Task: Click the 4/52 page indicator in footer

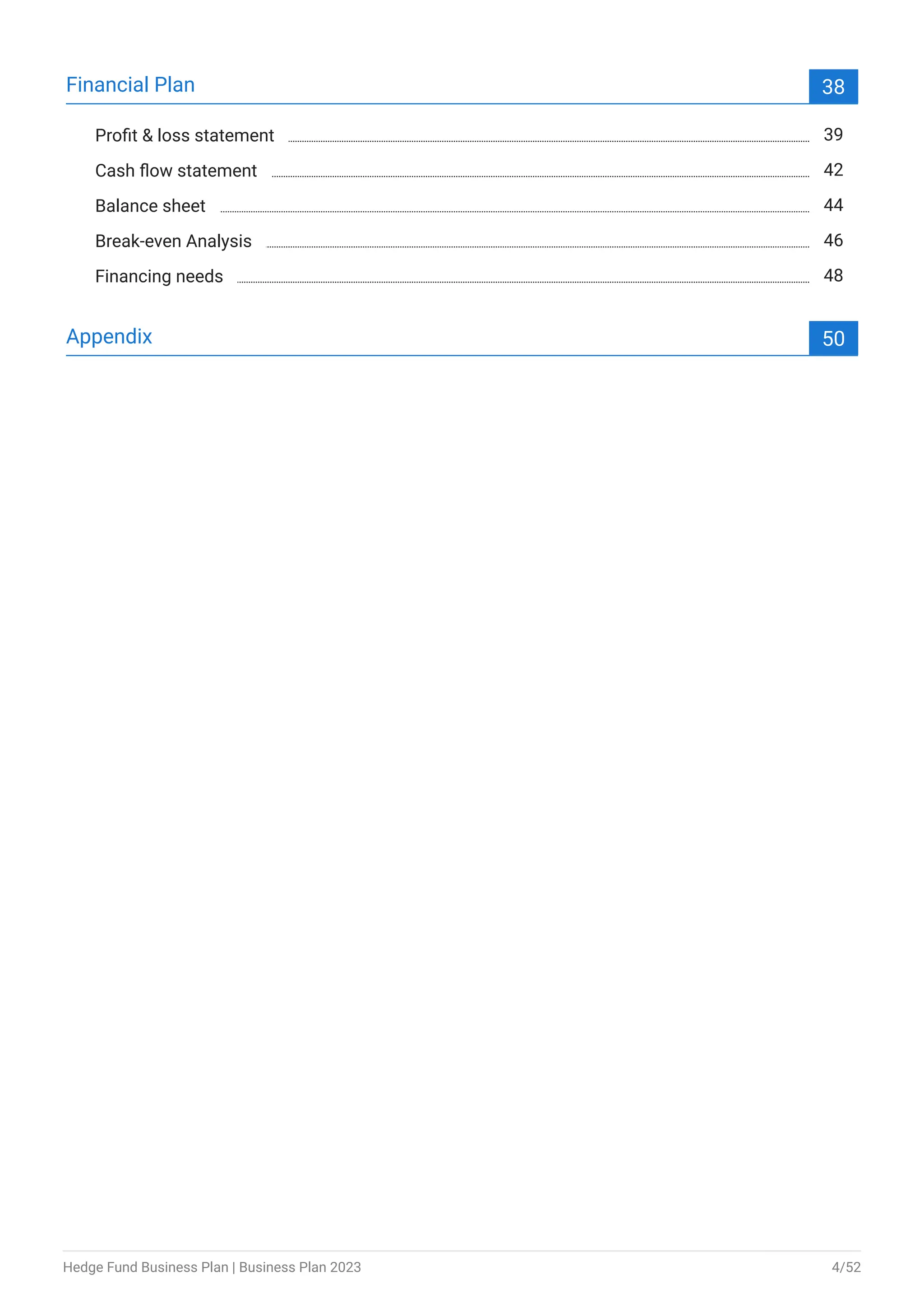Action: [846, 1267]
